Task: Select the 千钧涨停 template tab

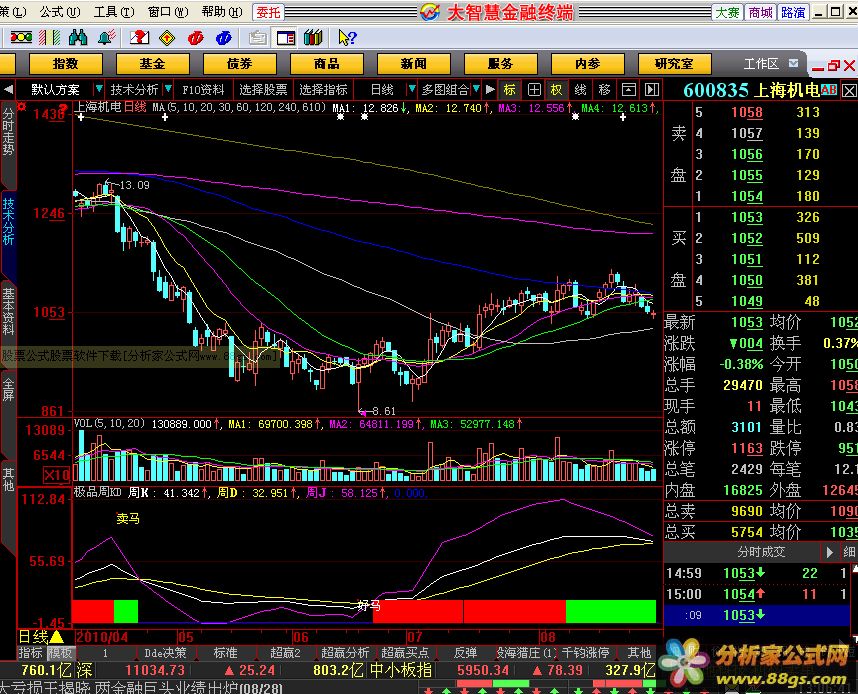Action: (x=585, y=652)
